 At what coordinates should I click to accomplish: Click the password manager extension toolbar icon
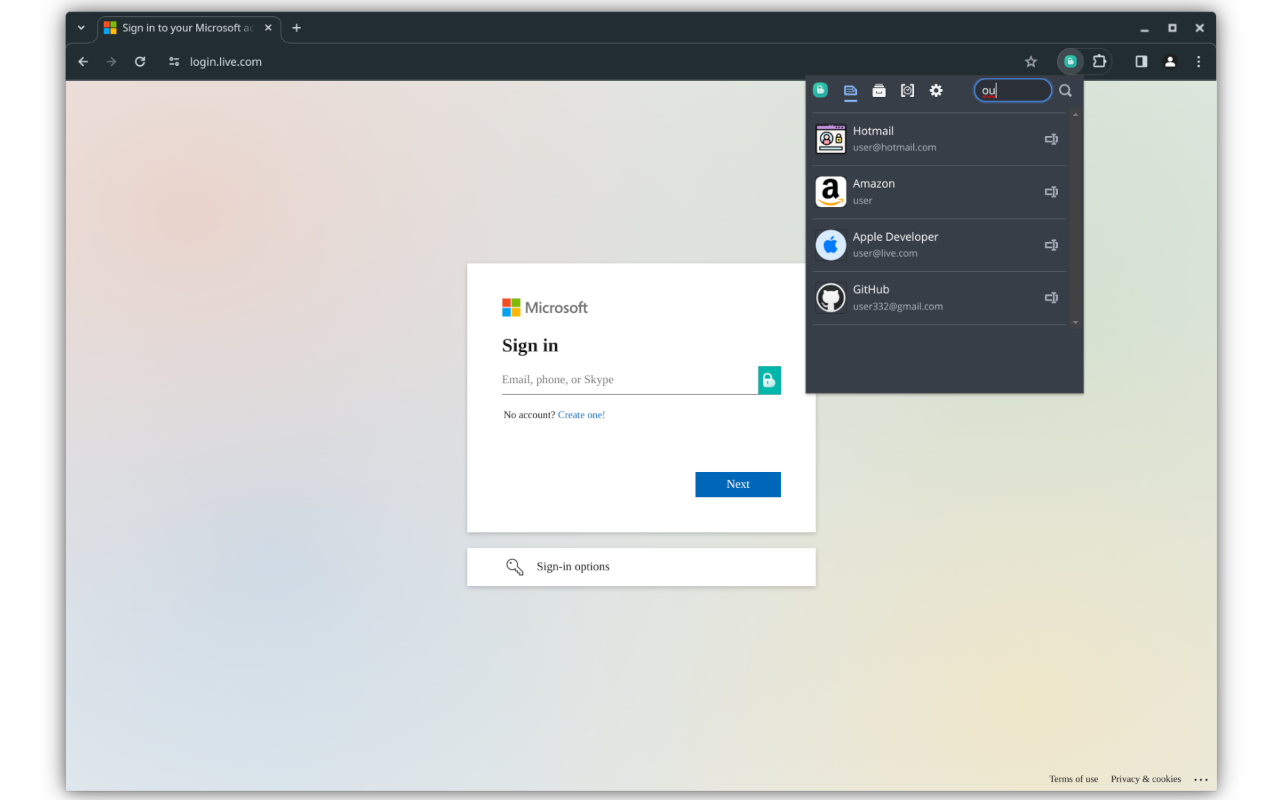(x=1070, y=62)
